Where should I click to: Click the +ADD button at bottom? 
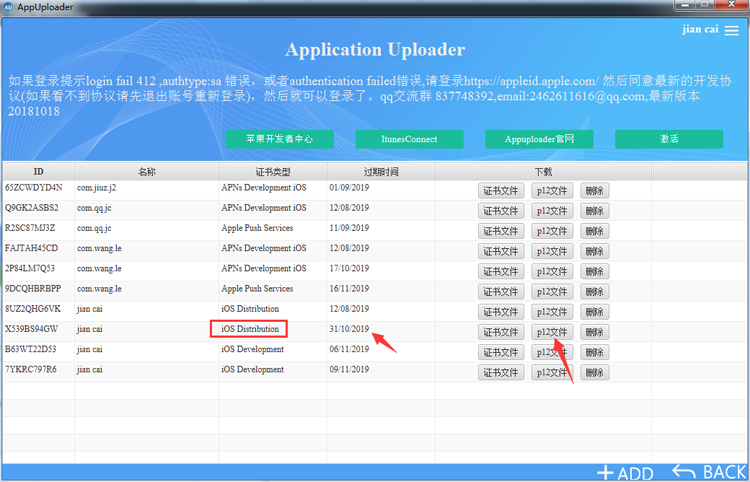point(625,473)
